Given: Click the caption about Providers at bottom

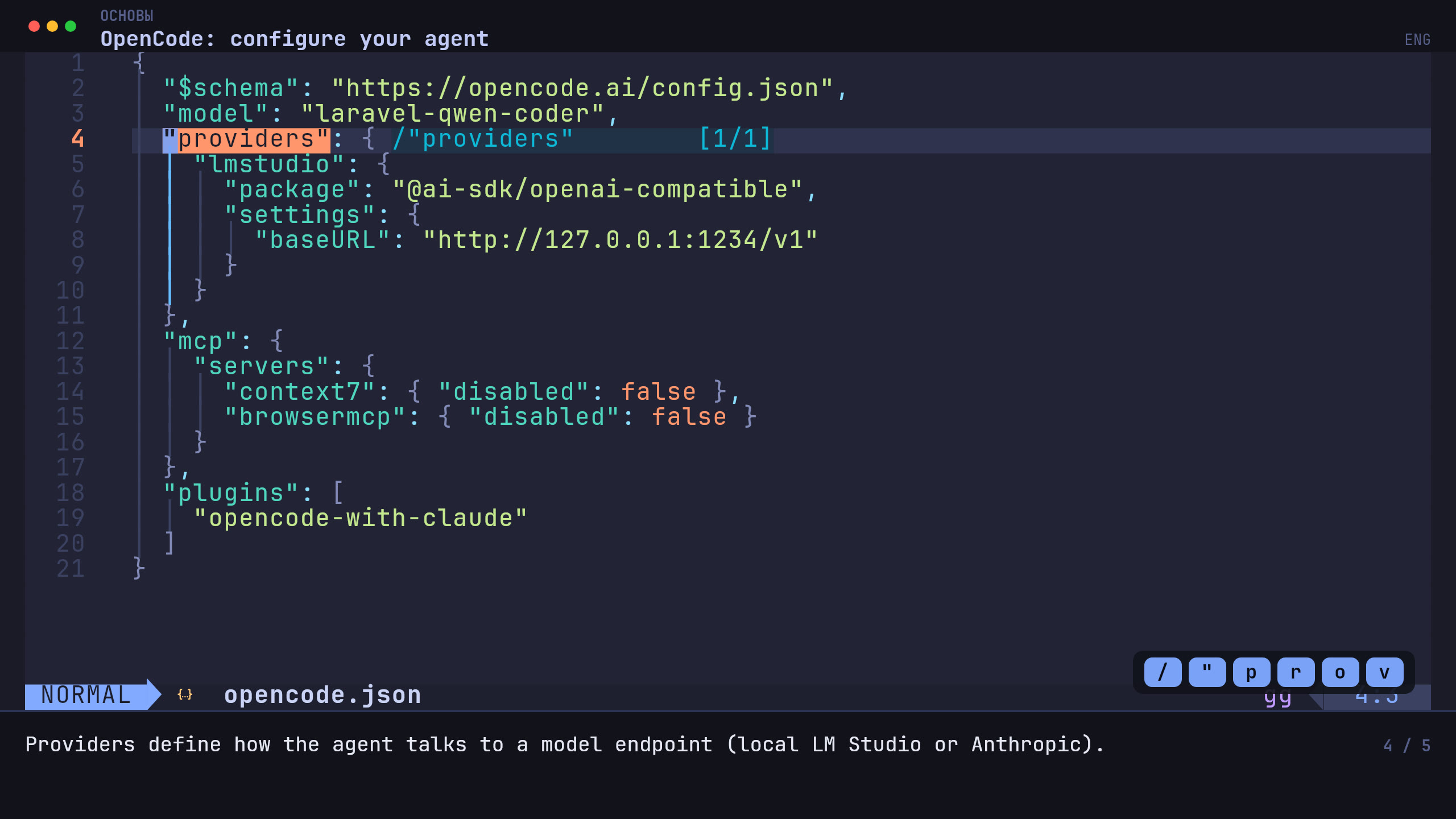Looking at the screenshot, I should pyautogui.click(x=565, y=745).
